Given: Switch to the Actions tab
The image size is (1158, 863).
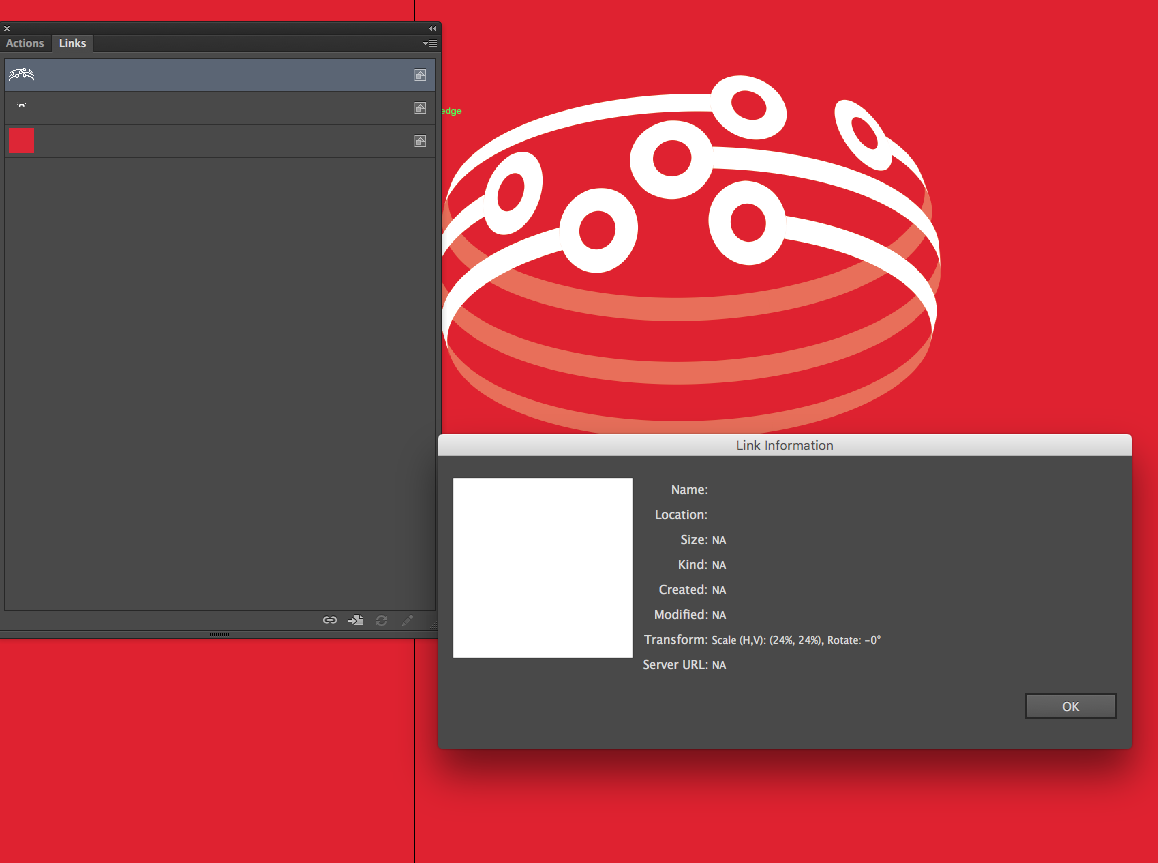Looking at the screenshot, I should 25,44.
